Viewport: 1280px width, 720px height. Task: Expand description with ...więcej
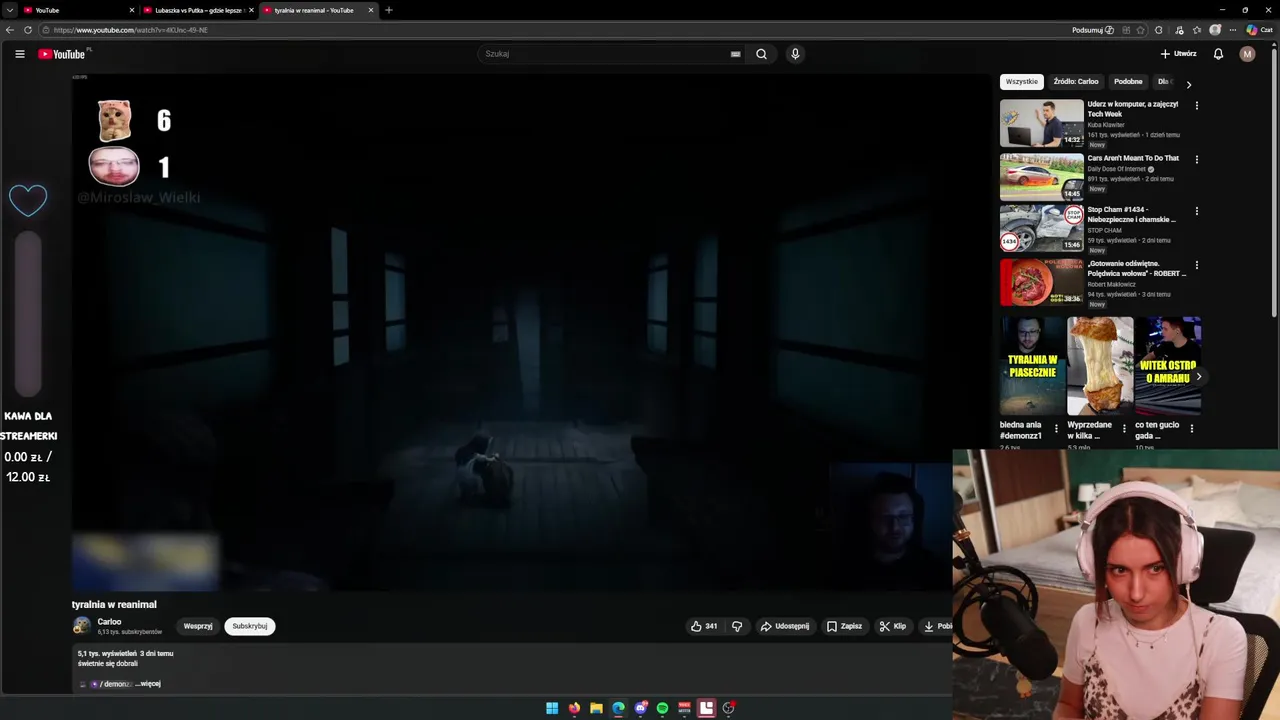click(148, 684)
